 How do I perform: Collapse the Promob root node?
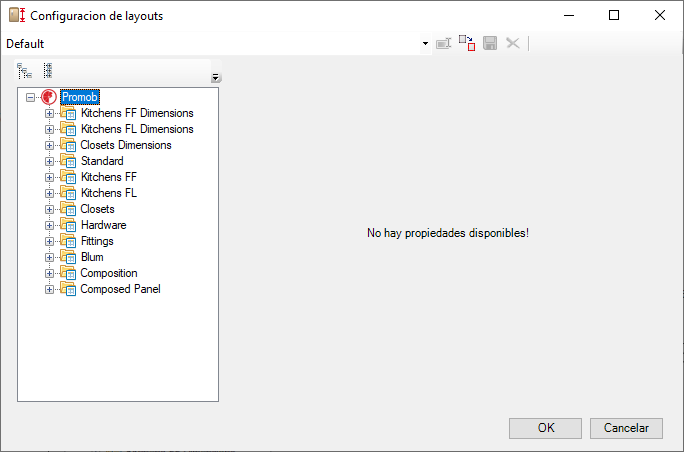[30, 97]
